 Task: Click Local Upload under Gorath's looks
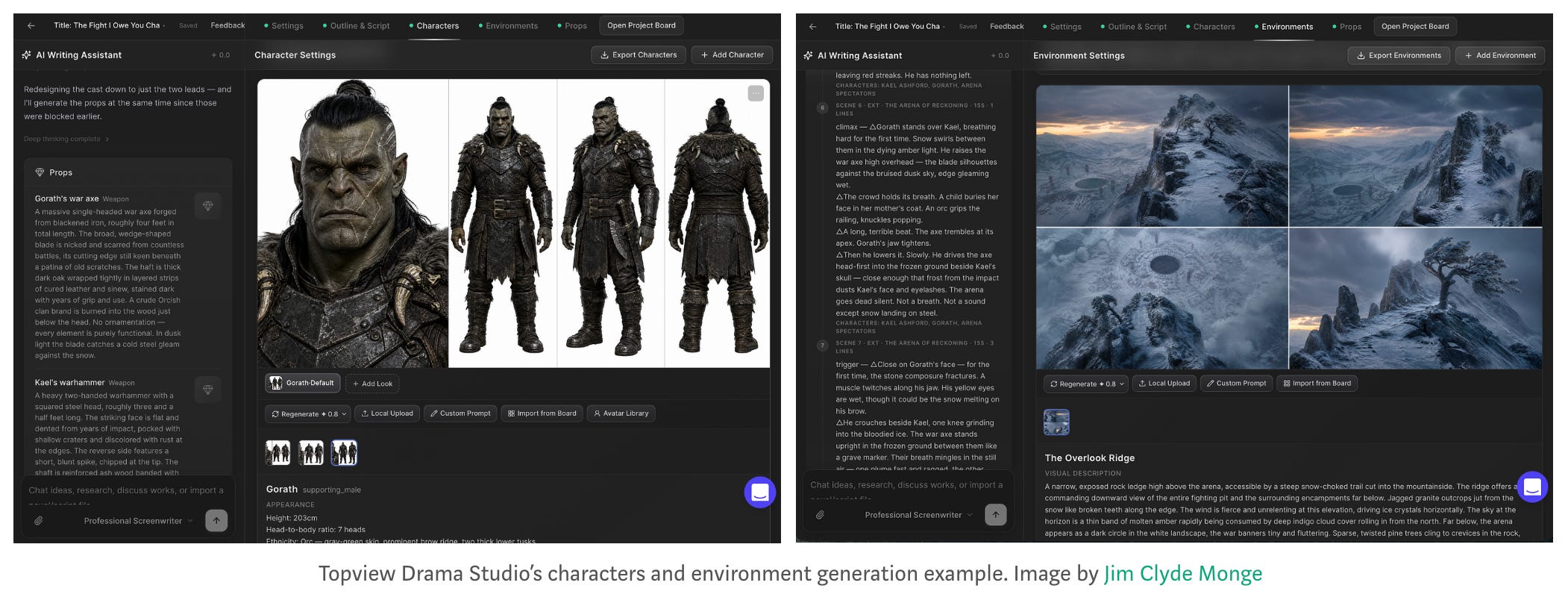click(x=387, y=413)
